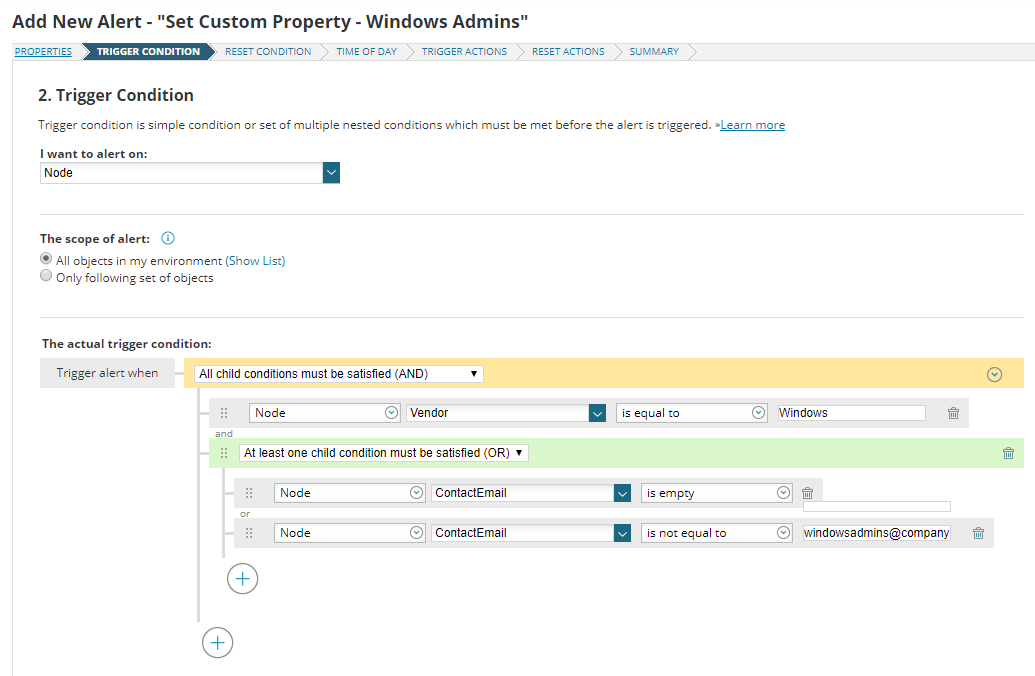Click the Show List link
The height and width of the screenshot is (676, 1035).
tap(255, 261)
